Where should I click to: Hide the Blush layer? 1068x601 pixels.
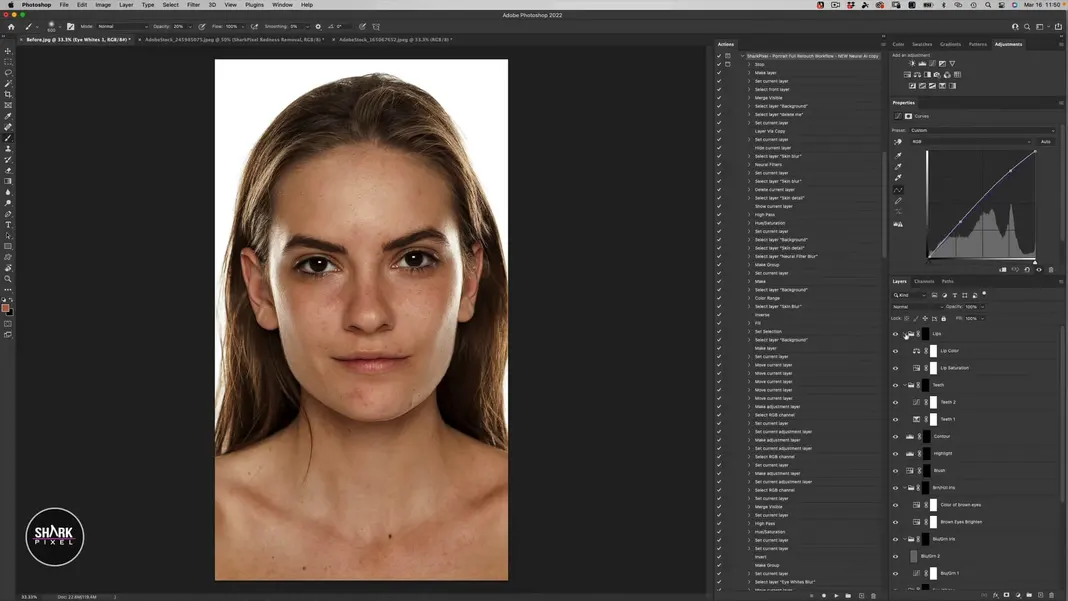pyautogui.click(x=896, y=470)
